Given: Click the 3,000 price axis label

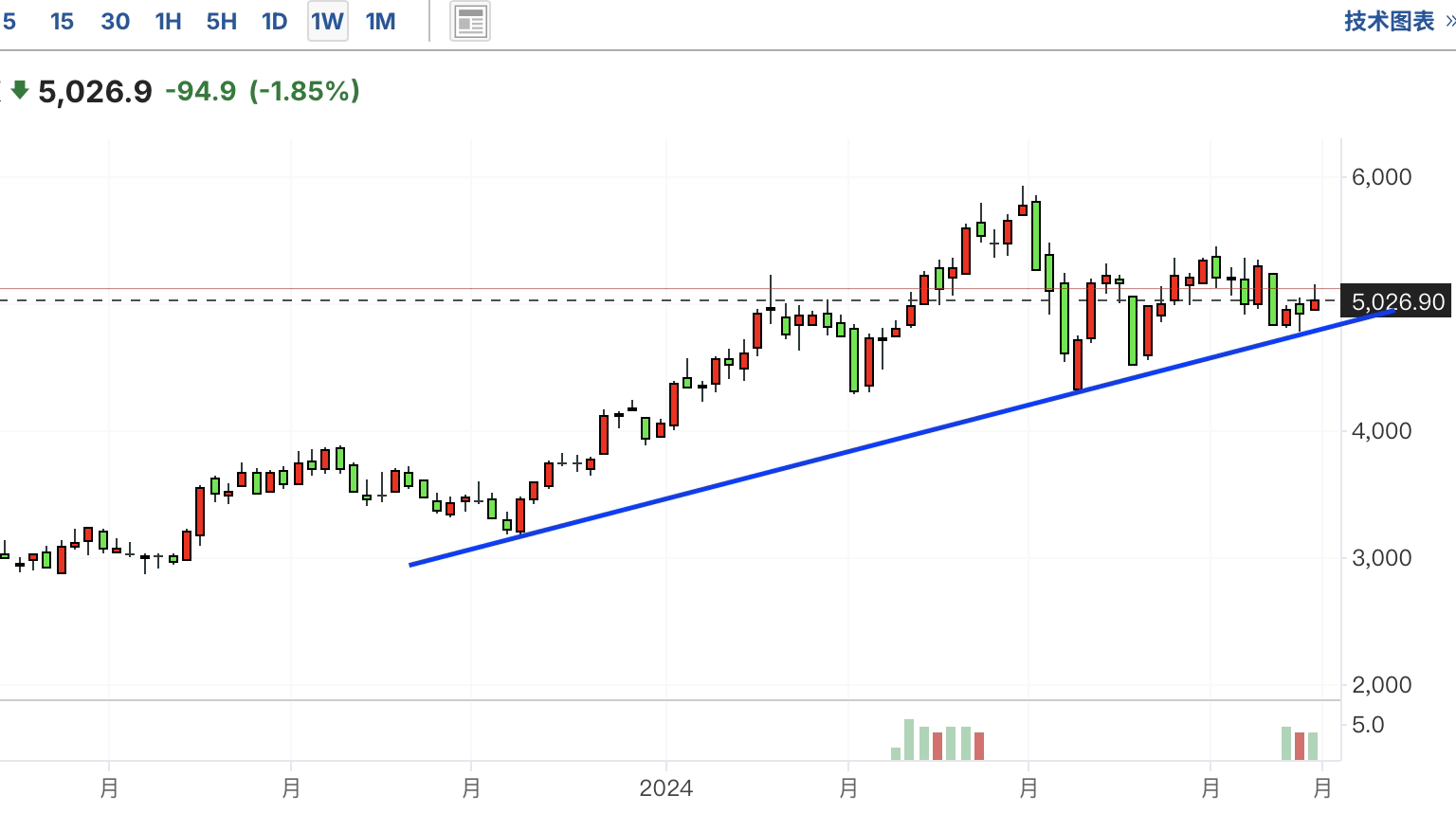Looking at the screenshot, I should (x=1381, y=558).
